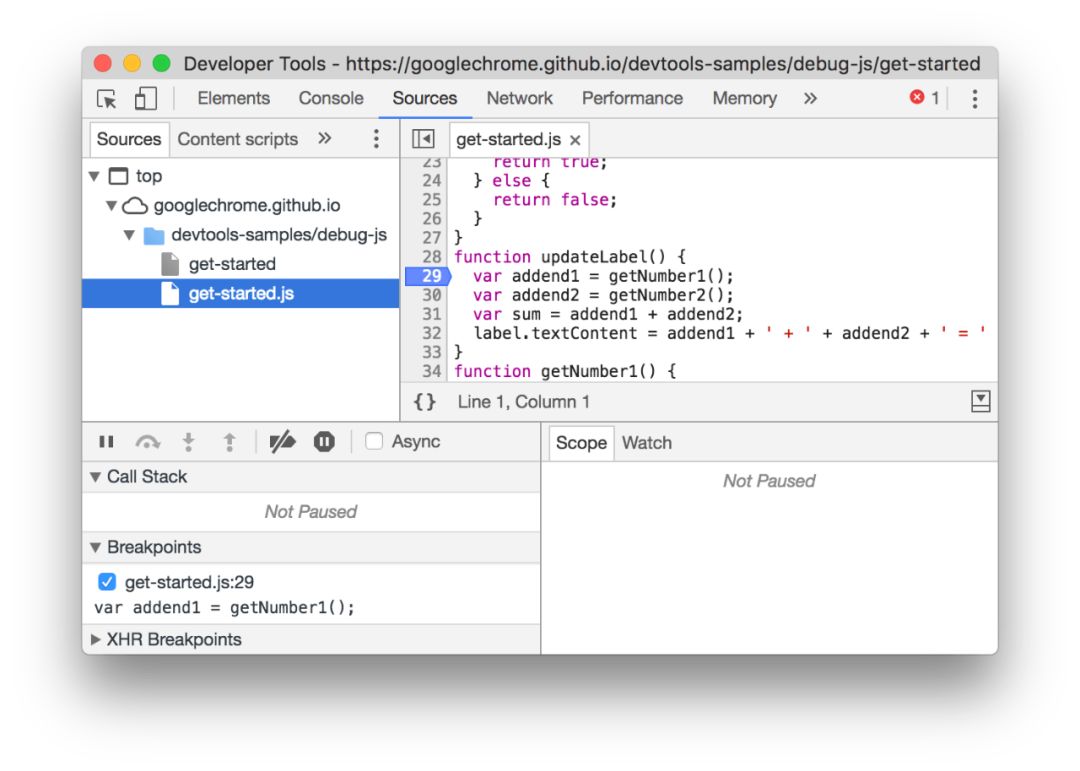The image size is (1080, 771).
Task: Hide the navigator sidebar panel icon
Action: [423, 139]
